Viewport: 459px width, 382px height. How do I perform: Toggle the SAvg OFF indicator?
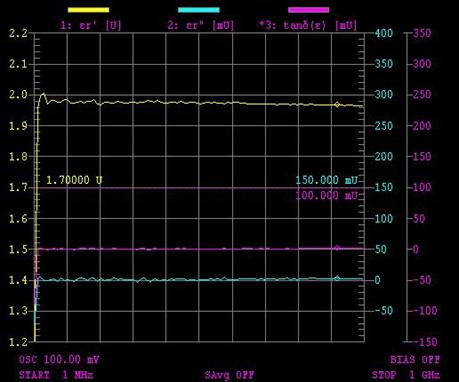tap(229, 375)
